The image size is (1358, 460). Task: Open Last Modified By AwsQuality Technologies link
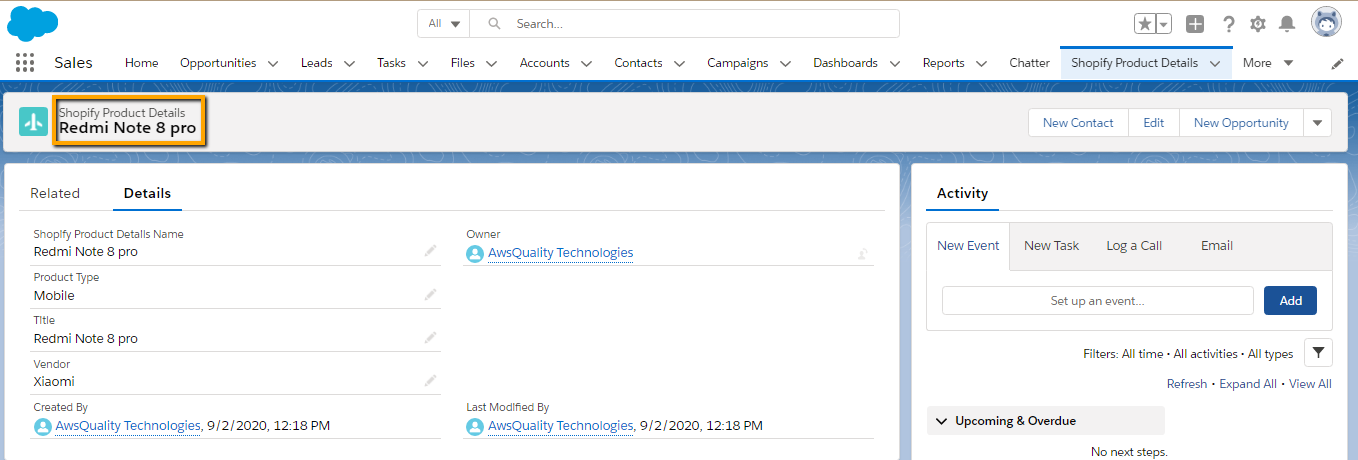tap(560, 426)
